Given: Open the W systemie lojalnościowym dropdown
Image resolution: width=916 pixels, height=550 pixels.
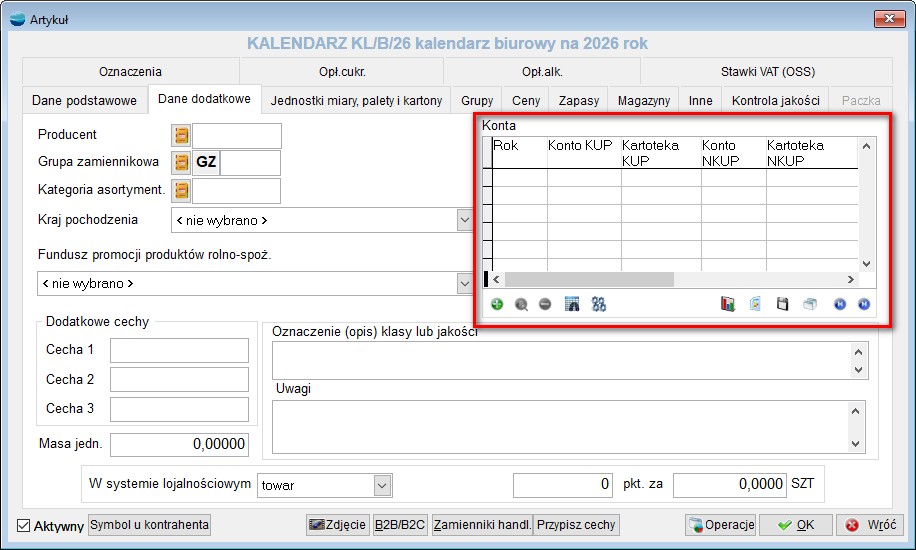Looking at the screenshot, I should (x=382, y=485).
